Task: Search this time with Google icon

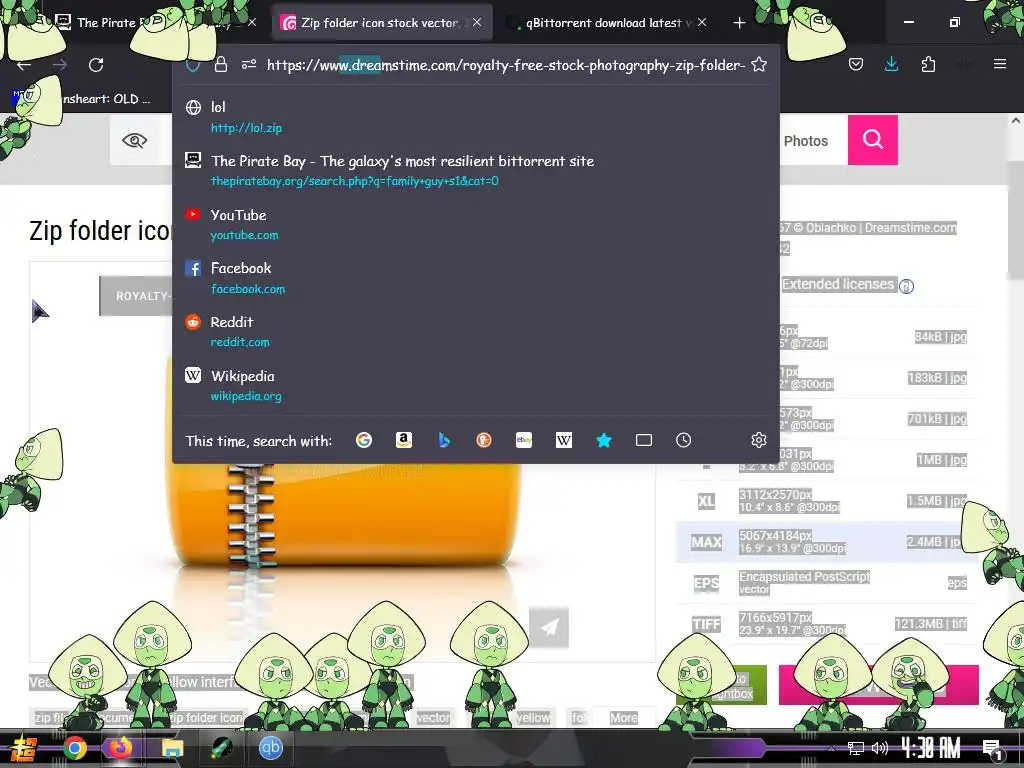Action: pyautogui.click(x=364, y=440)
